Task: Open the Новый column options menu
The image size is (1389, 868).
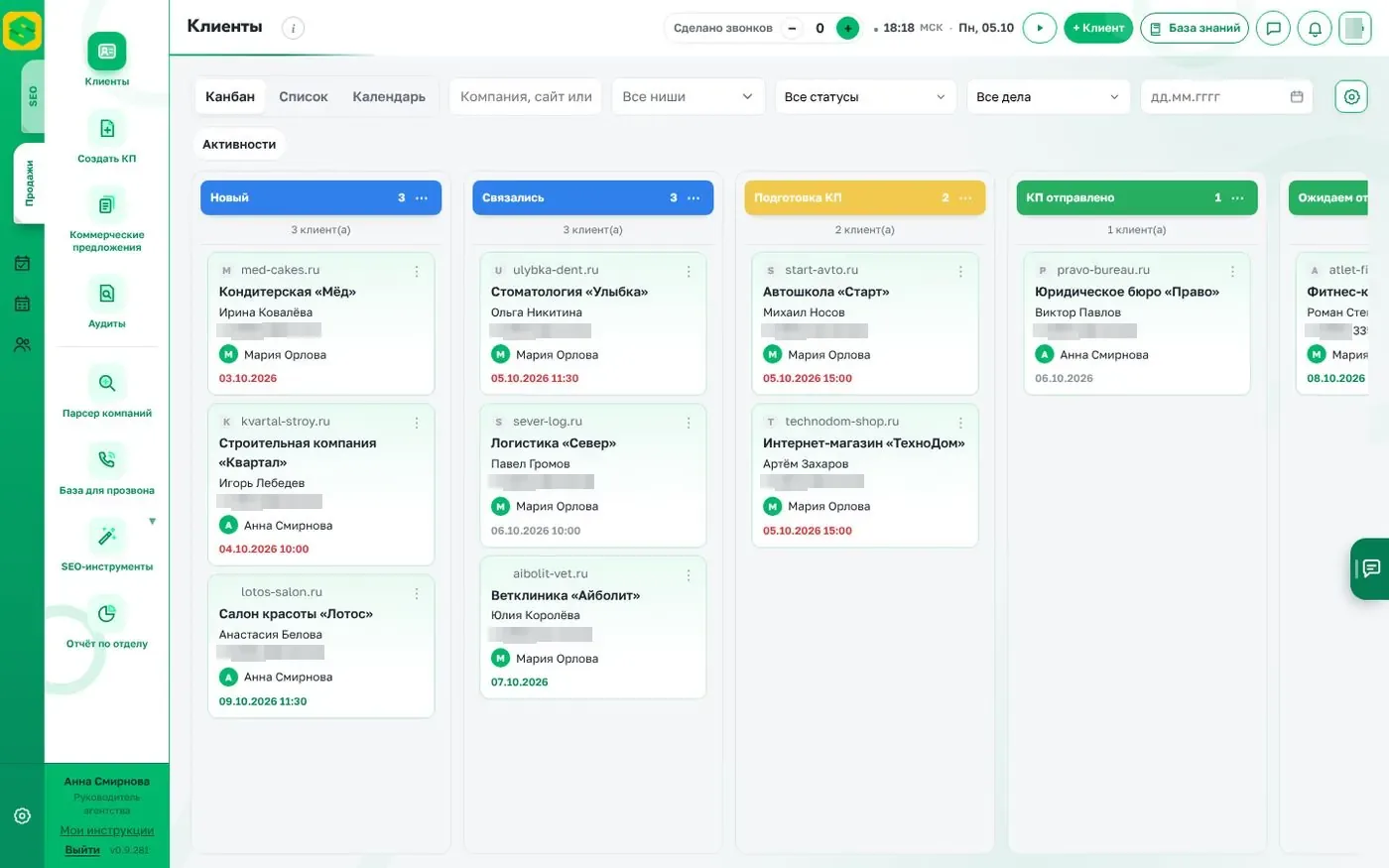Action: tap(422, 197)
